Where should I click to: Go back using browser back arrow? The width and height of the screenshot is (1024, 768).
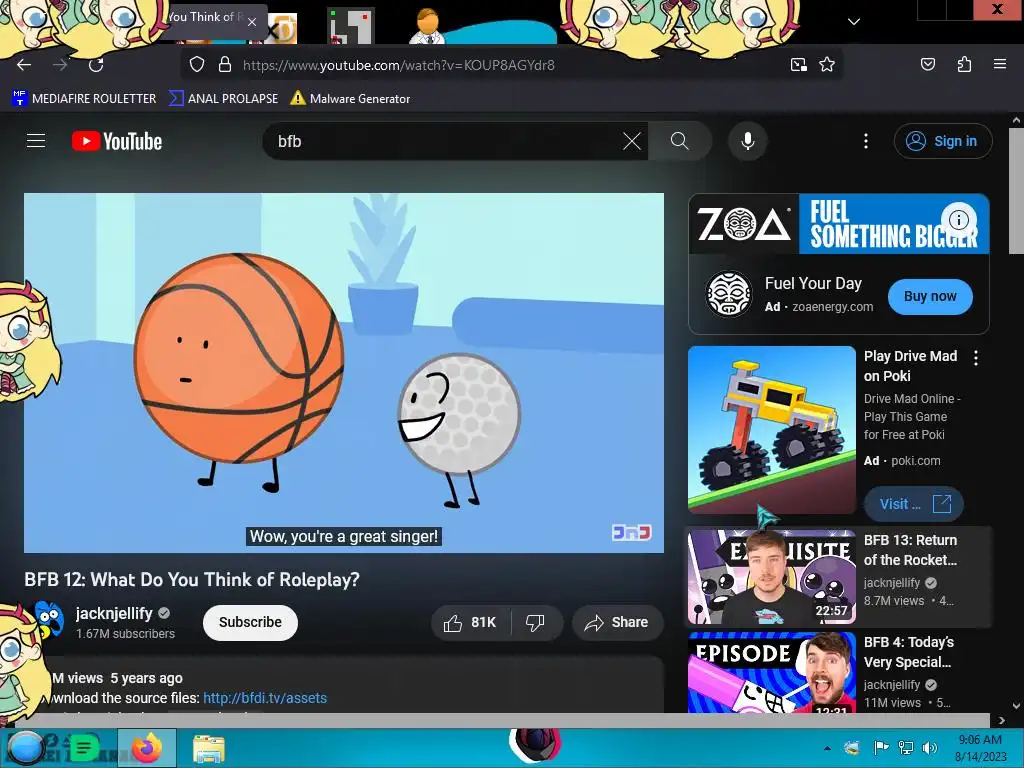tap(24, 65)
